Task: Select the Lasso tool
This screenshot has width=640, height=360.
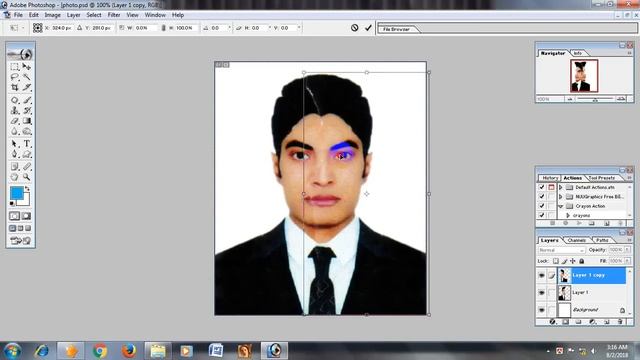Action: click(15, 77)
